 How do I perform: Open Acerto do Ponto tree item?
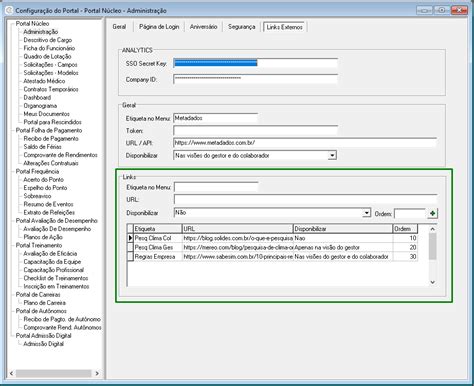[43, 180]
